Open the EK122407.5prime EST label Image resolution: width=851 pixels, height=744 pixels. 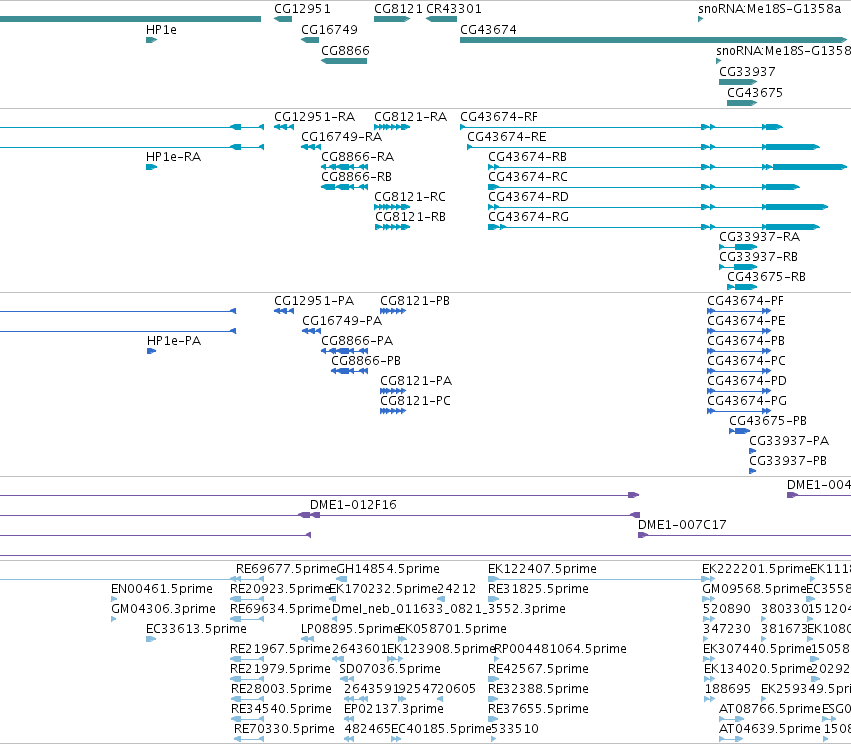point(542,569)
